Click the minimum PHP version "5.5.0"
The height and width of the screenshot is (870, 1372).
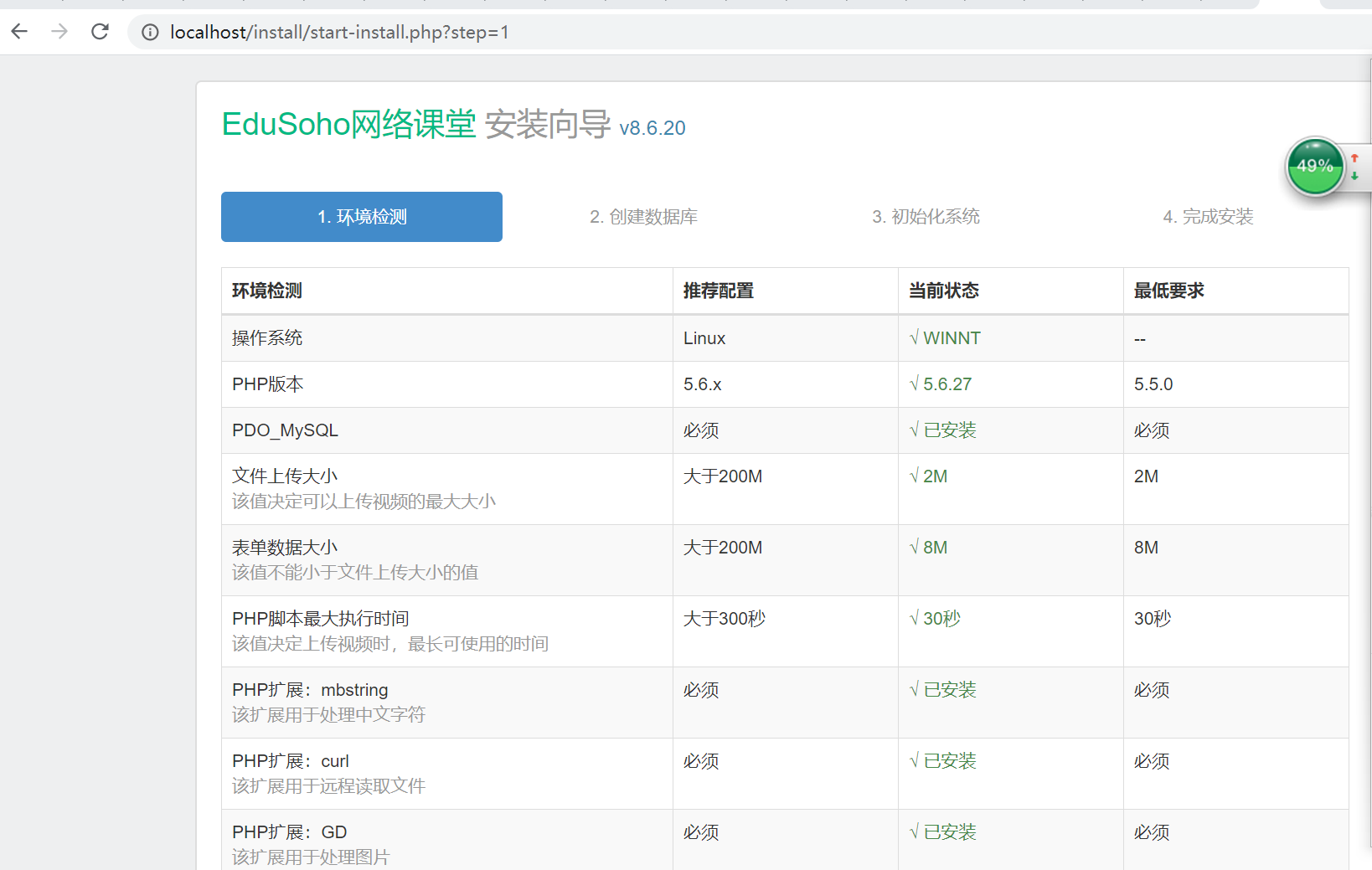tap(1153, 384)
